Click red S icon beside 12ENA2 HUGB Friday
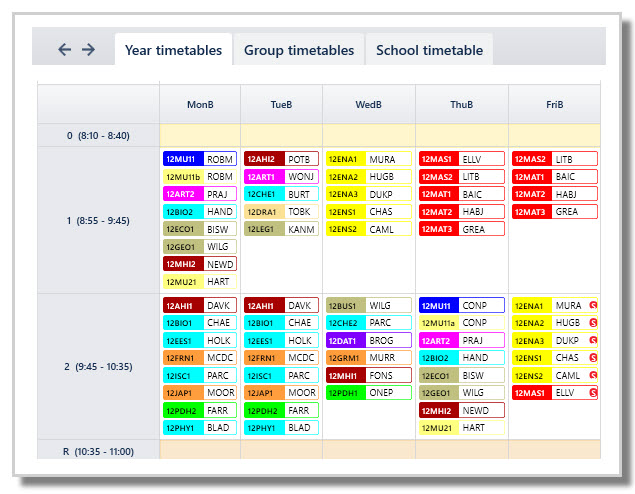This screenshot has height=494, width=635. (x=593, y=323)
